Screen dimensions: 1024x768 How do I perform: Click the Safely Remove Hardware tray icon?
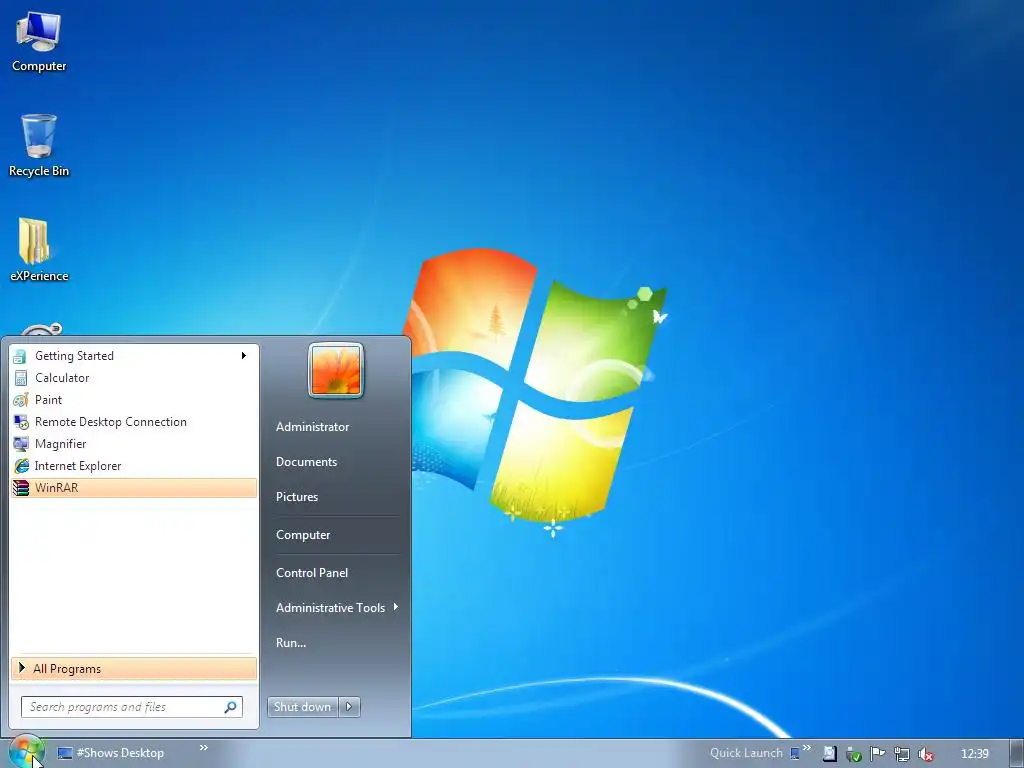click(854, 754)
